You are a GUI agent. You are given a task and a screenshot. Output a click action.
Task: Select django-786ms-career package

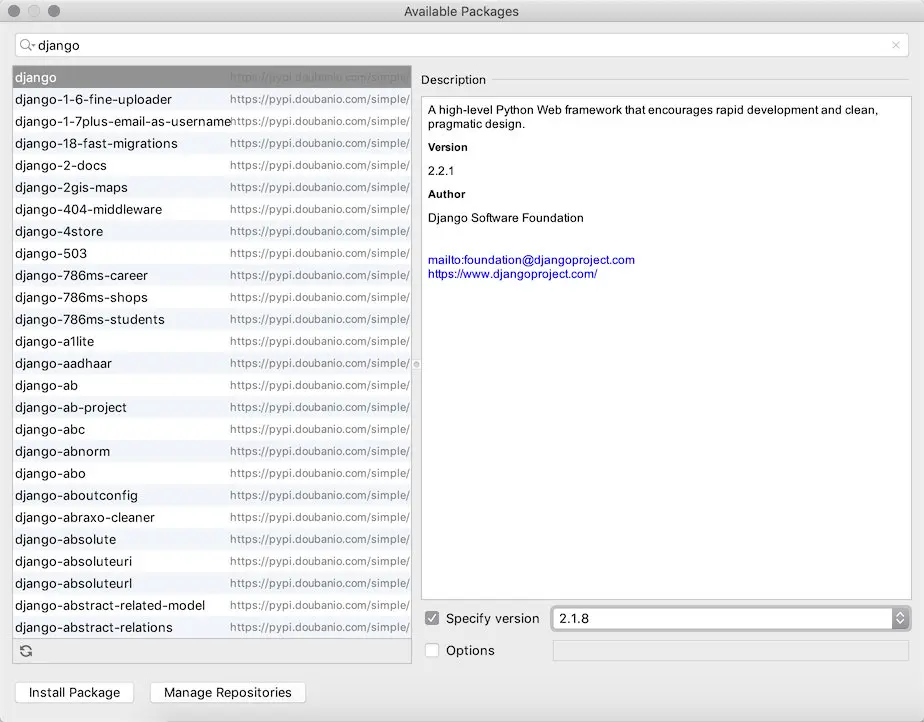click(212, 275)
